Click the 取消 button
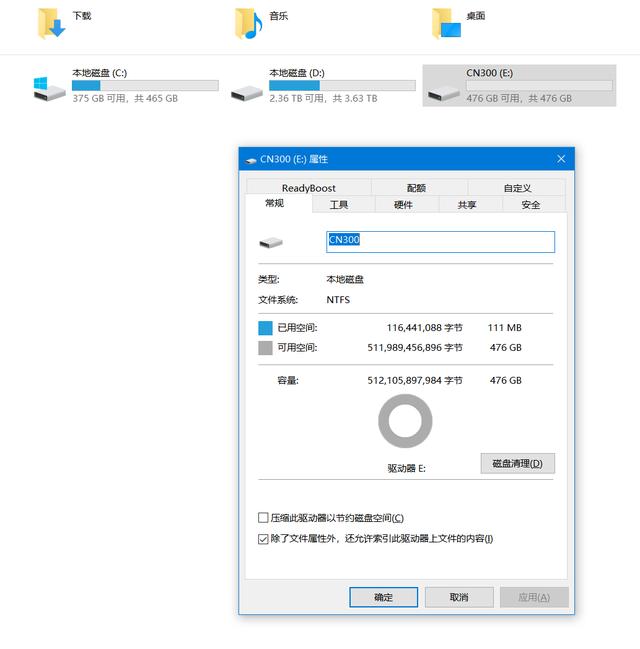Viewport: 640px width, 649px height. pyautogui.click(x=459, y=597)
